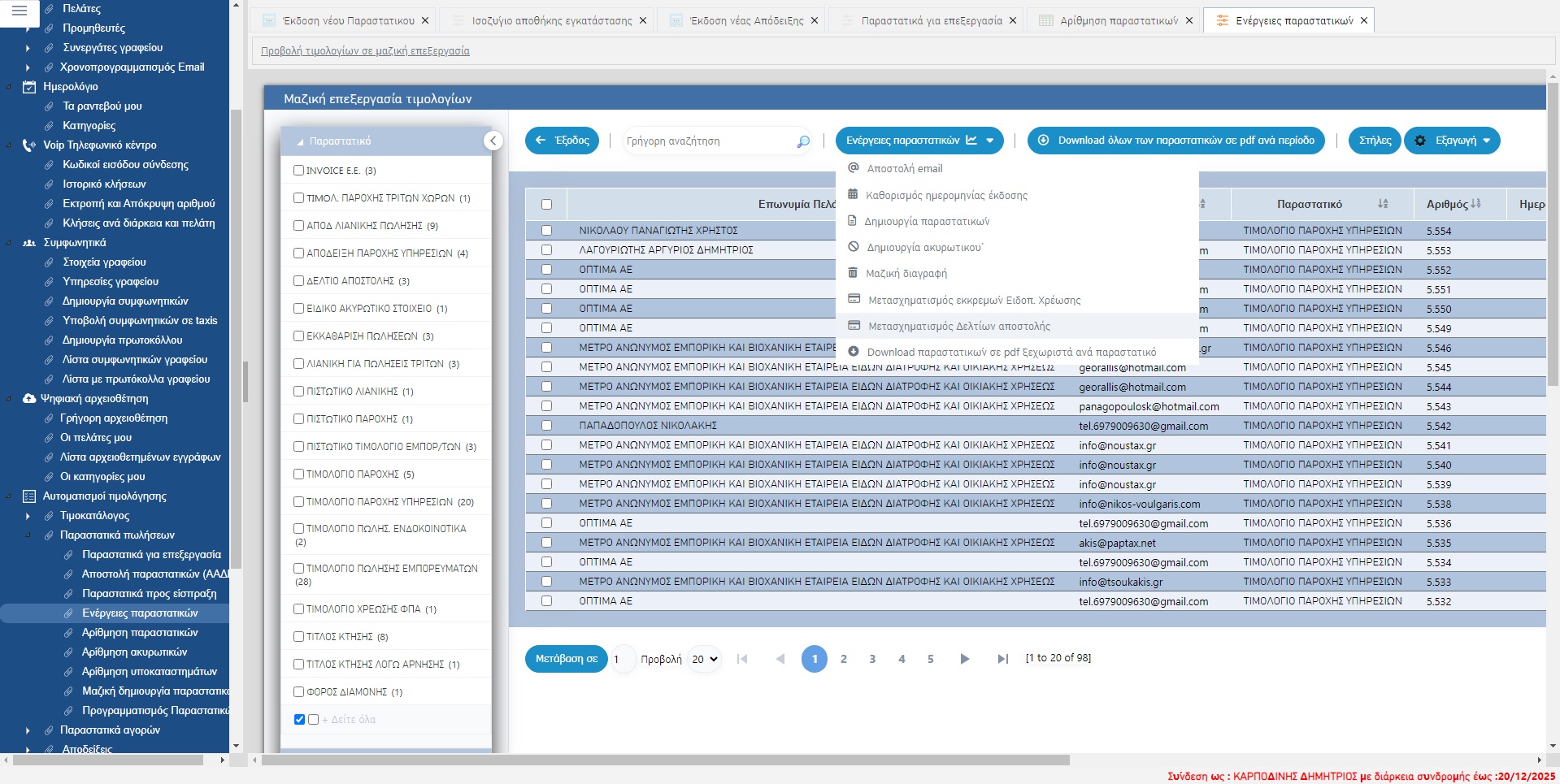Click the Στήλες button
Viewport: 1560px width, 784px height.
[x=1375, y=141]
